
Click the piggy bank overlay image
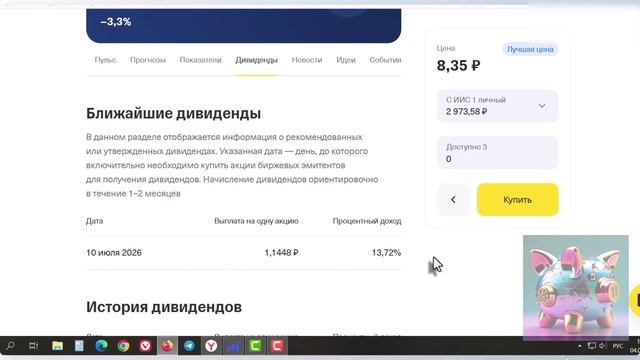[576, 287]
